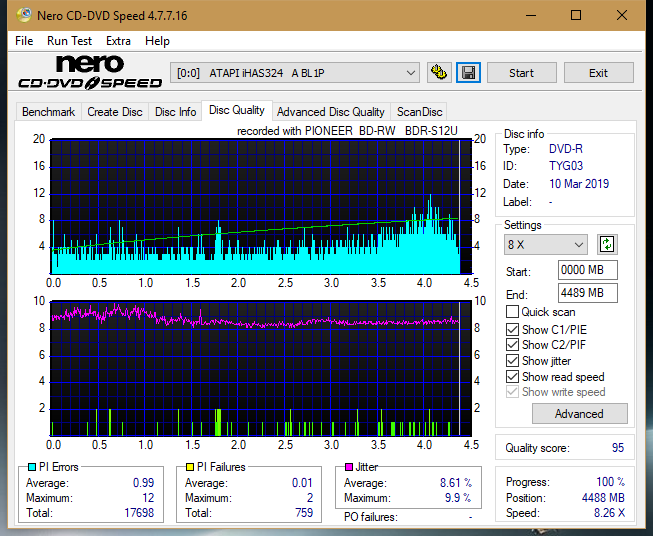Close the Nero CD-DVD Speed window
This screenshot has height=536, width=653.
tap(622, 16)
